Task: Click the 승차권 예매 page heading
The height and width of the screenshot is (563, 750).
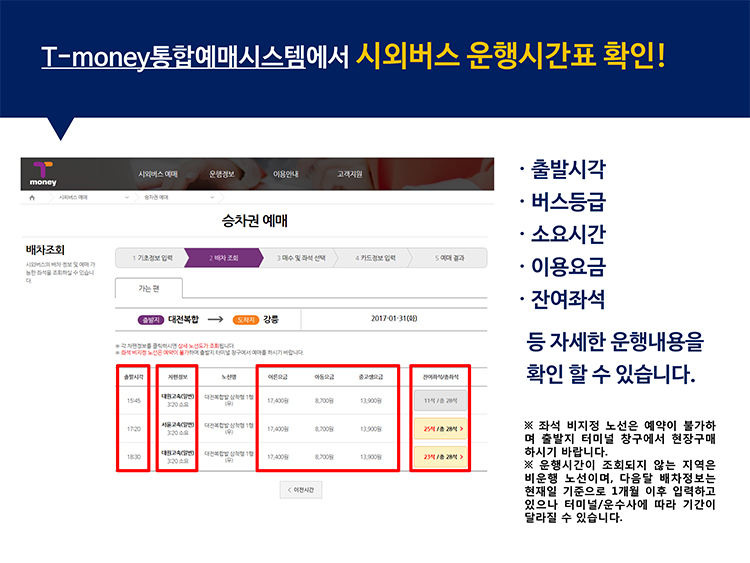Action: 254,221
